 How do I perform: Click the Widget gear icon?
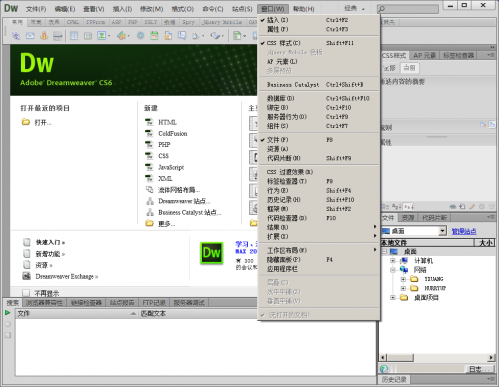coord(141,35)
